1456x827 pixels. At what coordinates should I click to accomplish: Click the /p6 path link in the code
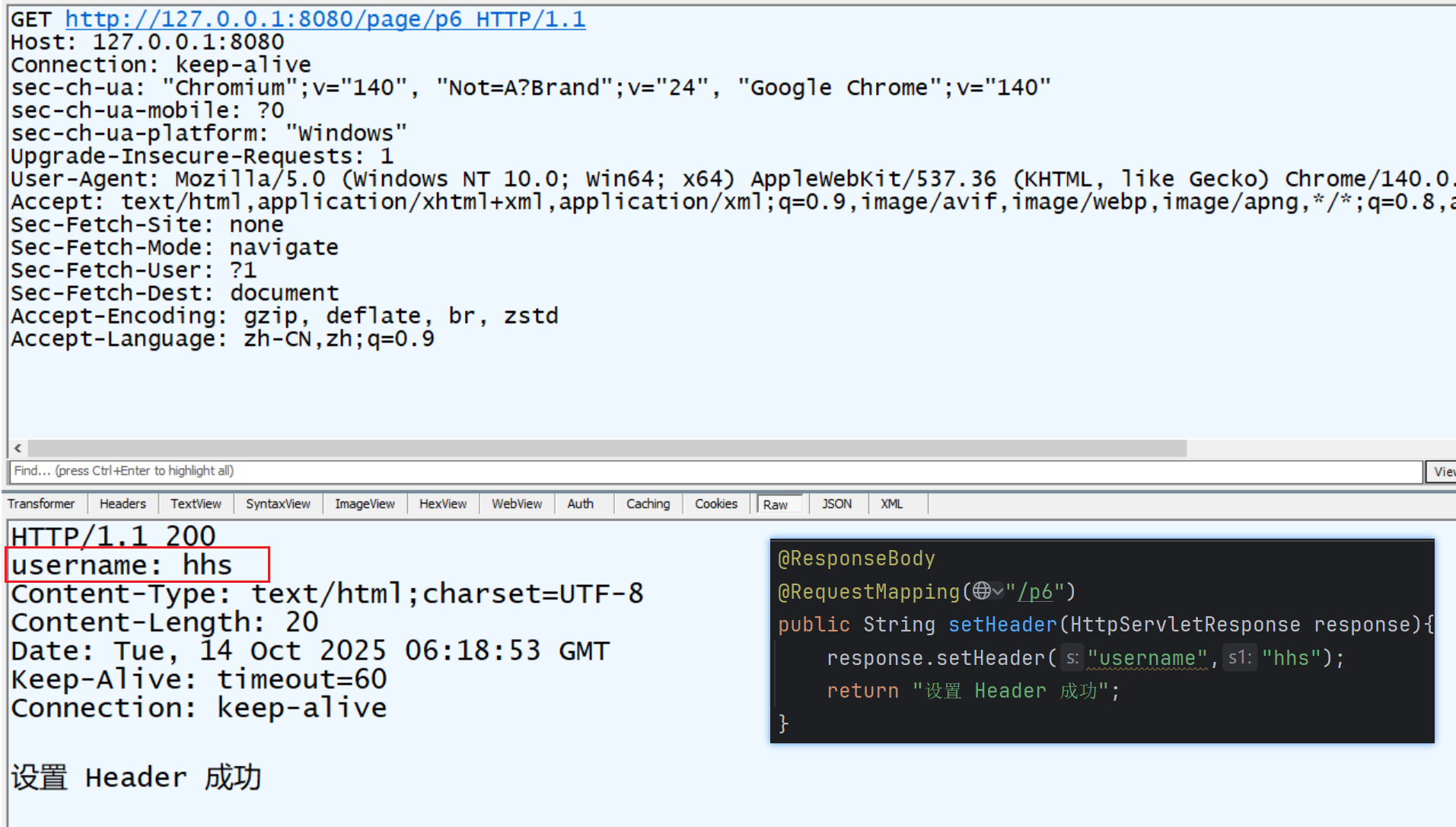coord(1035,592)
